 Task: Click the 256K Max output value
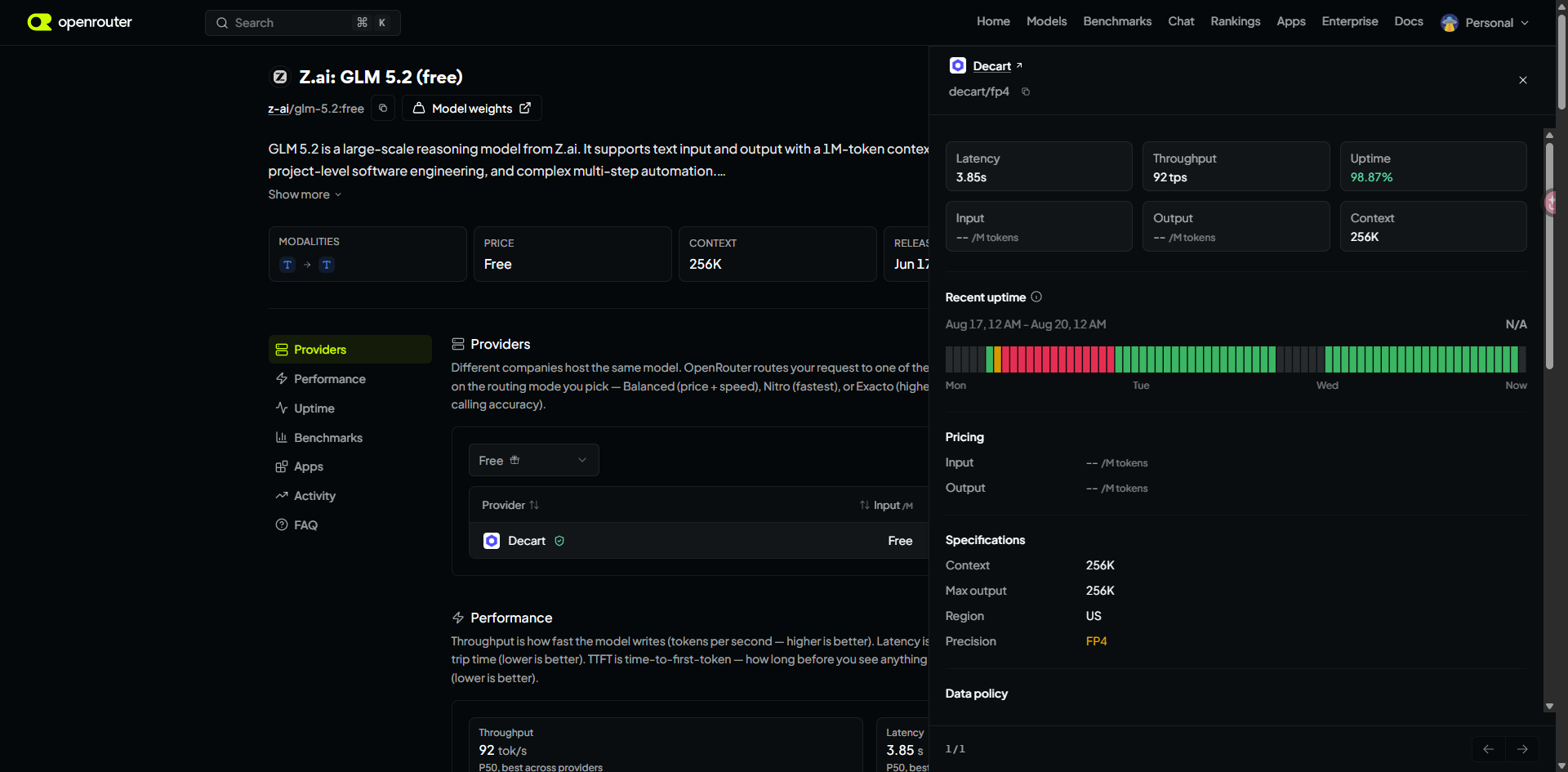tap(1100, 591)
